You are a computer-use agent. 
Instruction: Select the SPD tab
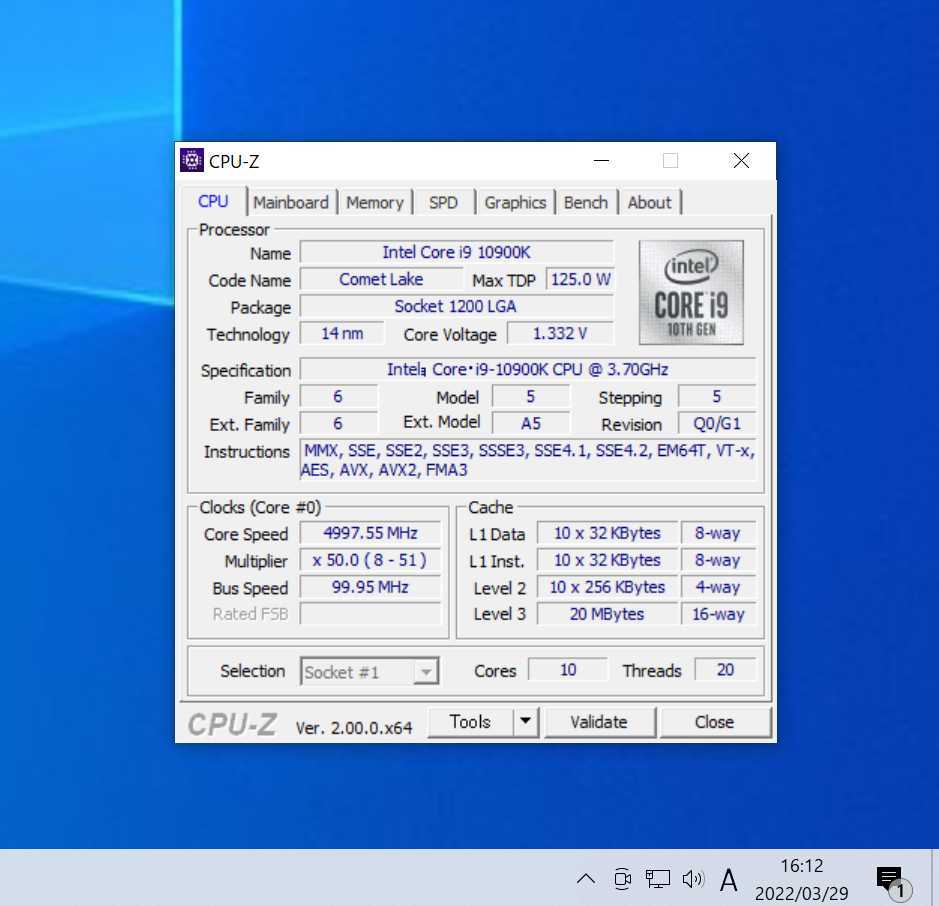tap(443, 202)
